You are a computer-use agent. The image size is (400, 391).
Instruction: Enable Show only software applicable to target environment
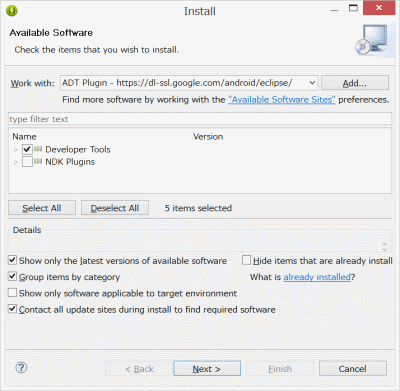click(x=12, y=293)
